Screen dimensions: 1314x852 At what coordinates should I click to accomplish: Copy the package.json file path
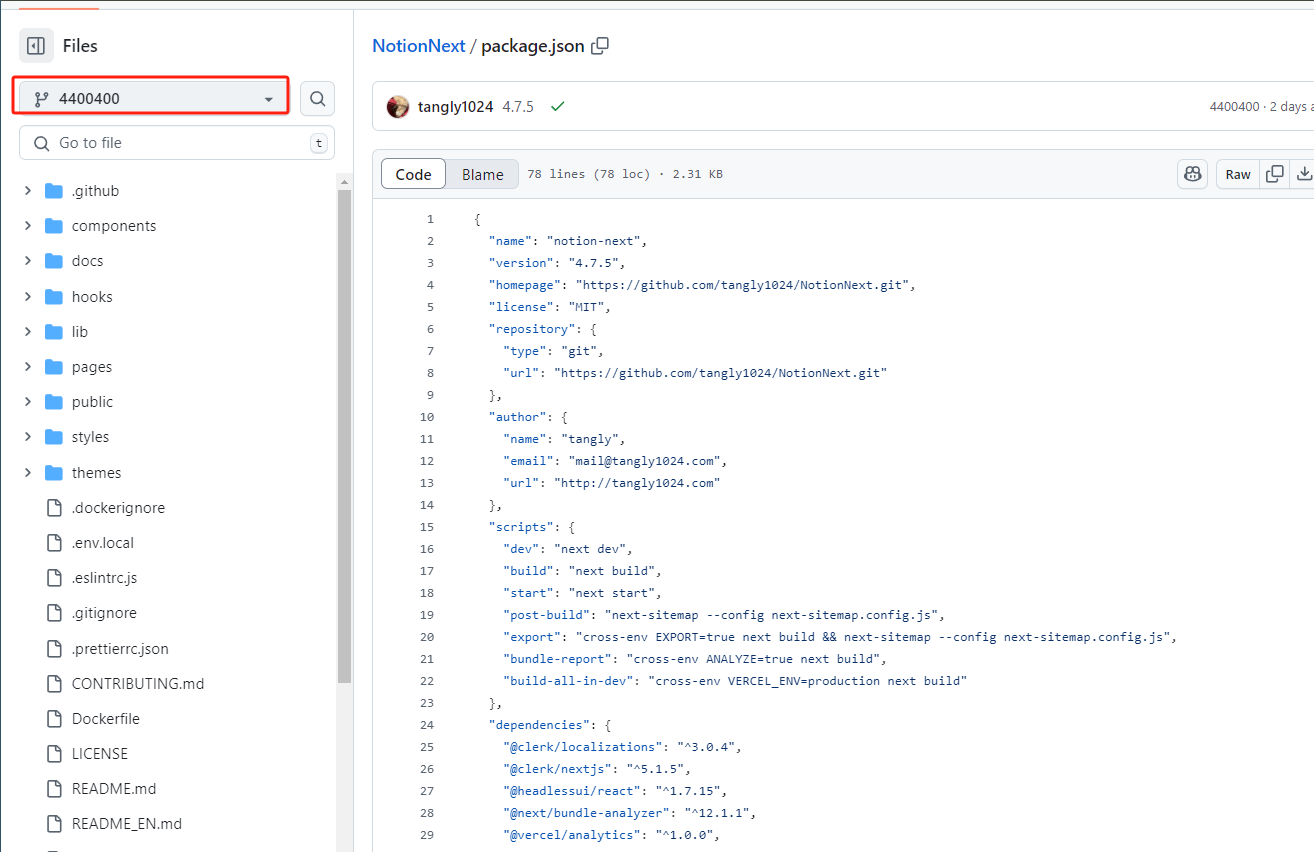tap(600, 46)
